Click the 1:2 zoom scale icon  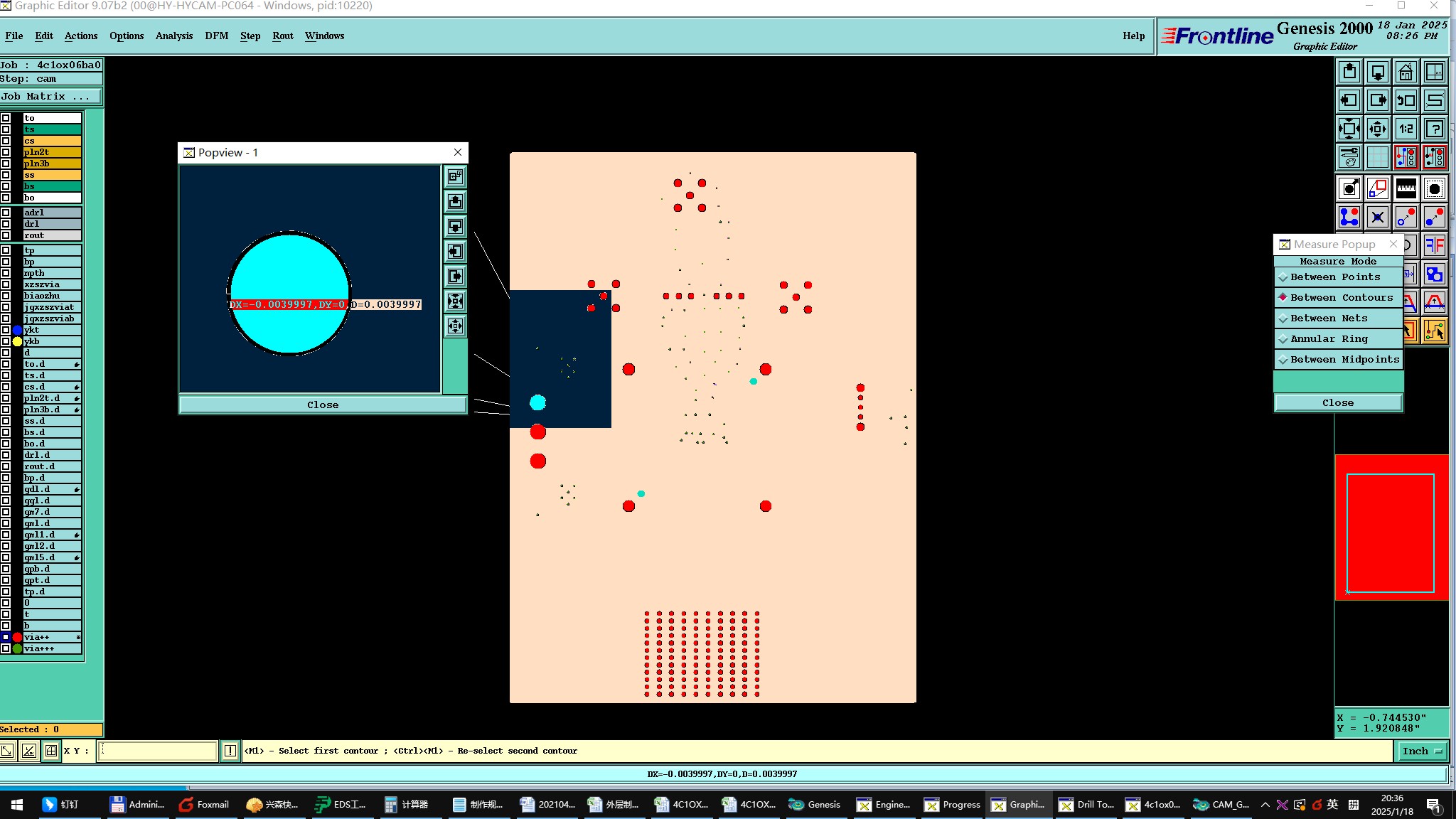click(x=1406, y=129)
